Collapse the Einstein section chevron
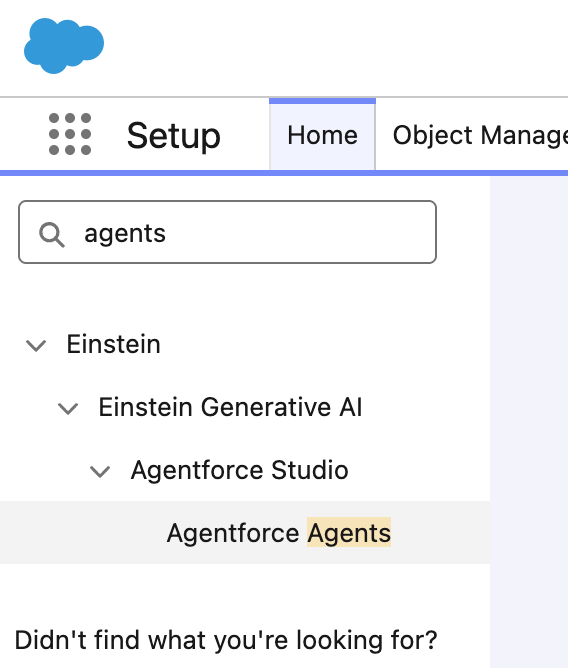The image size is (568, 668). 36,346
